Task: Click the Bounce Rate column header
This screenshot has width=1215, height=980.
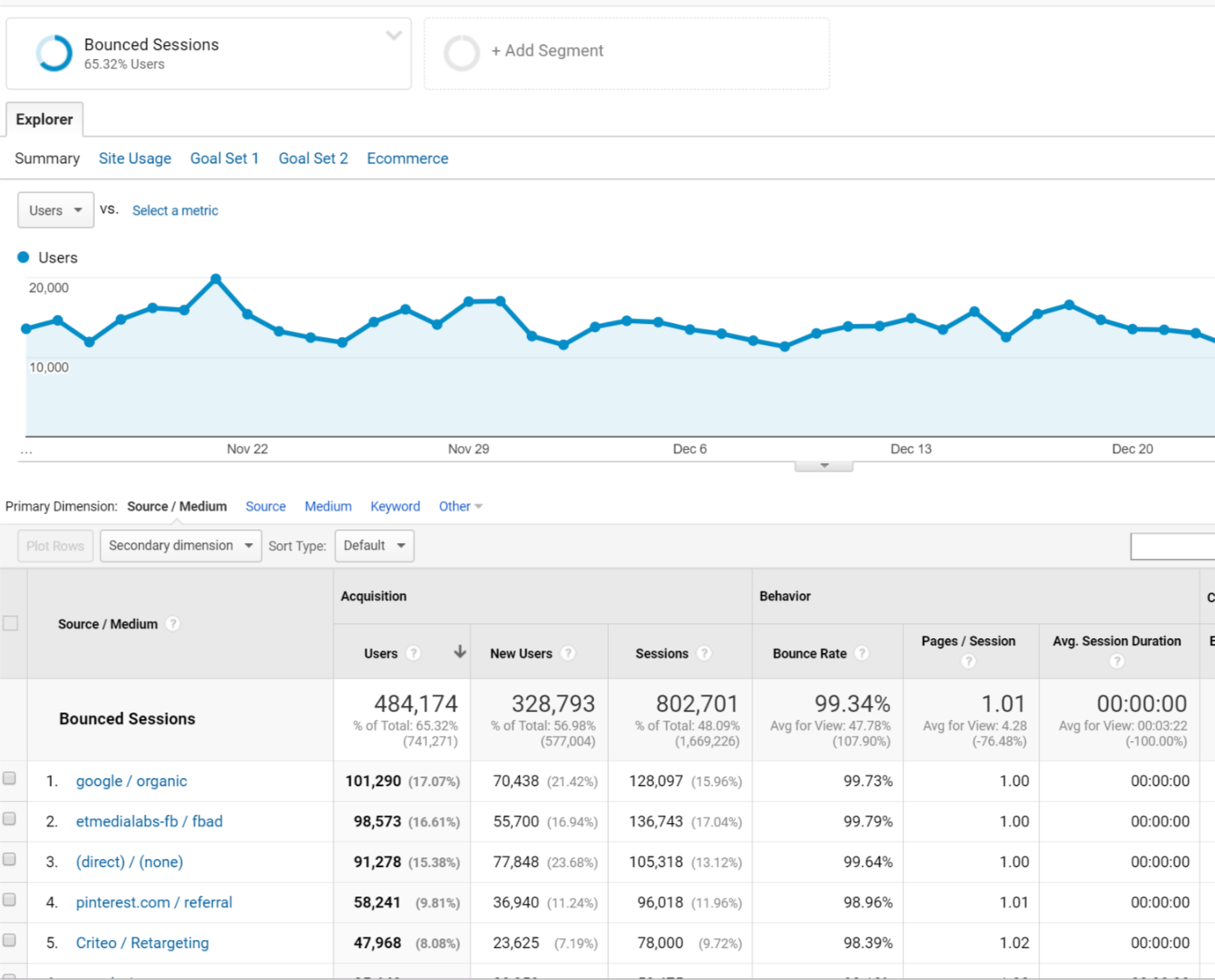Action: (x=810, y=654)
